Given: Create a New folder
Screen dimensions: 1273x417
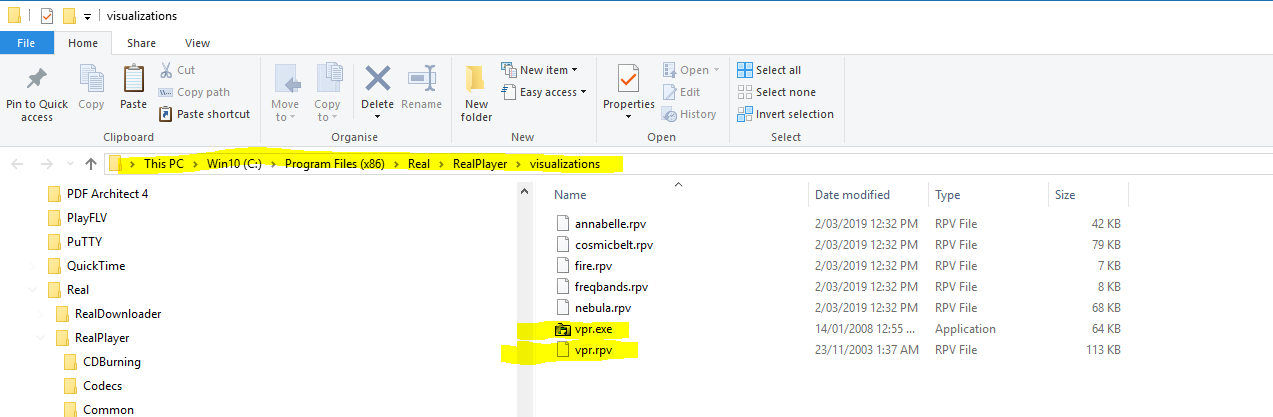Looking at the screenshot, I should tap(476, 94).
